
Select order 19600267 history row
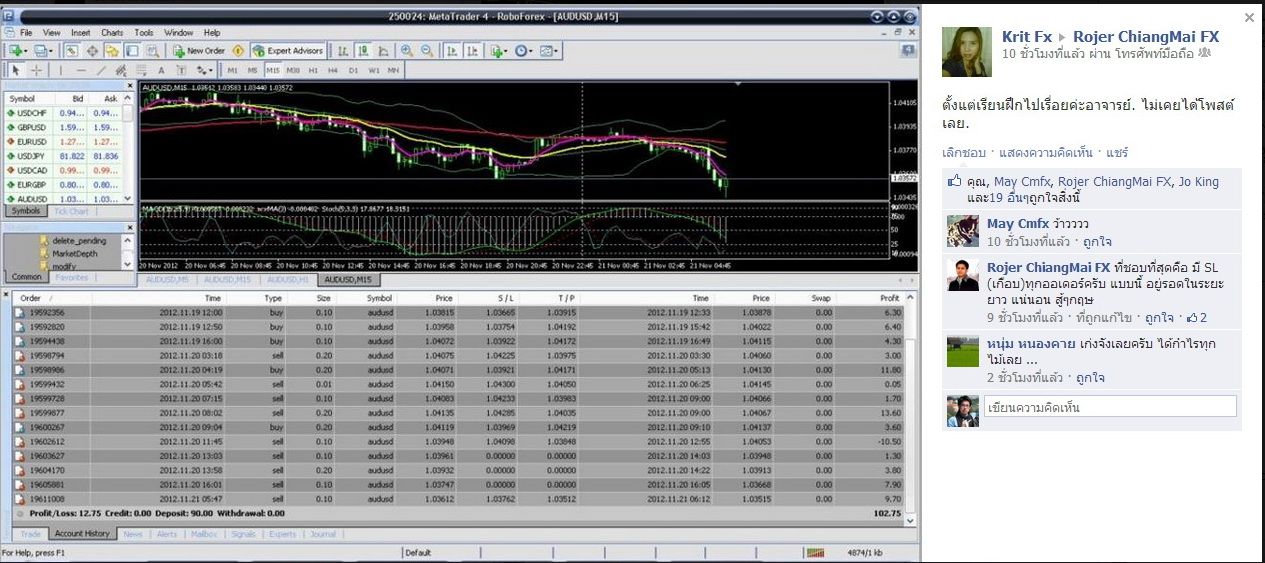[x=459, y=426]
